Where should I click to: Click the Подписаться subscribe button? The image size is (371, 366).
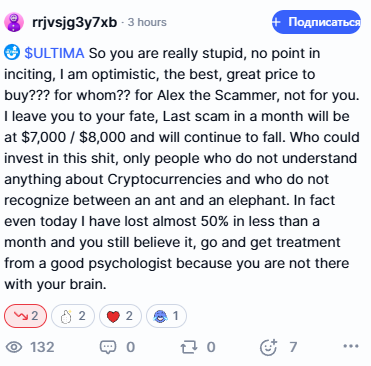click(316, 22)
